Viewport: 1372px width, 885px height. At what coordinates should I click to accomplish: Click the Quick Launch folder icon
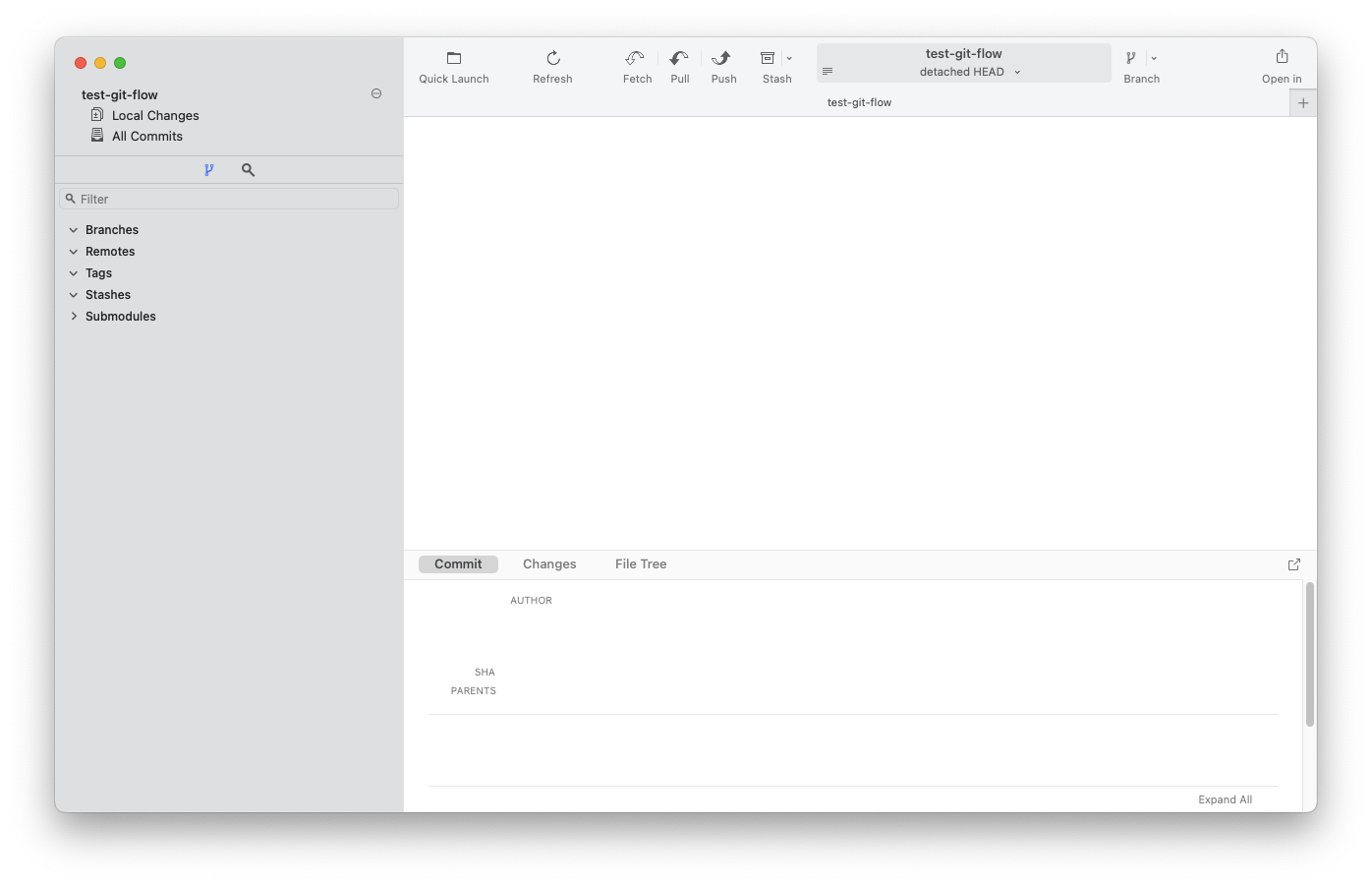pos(453,57)
